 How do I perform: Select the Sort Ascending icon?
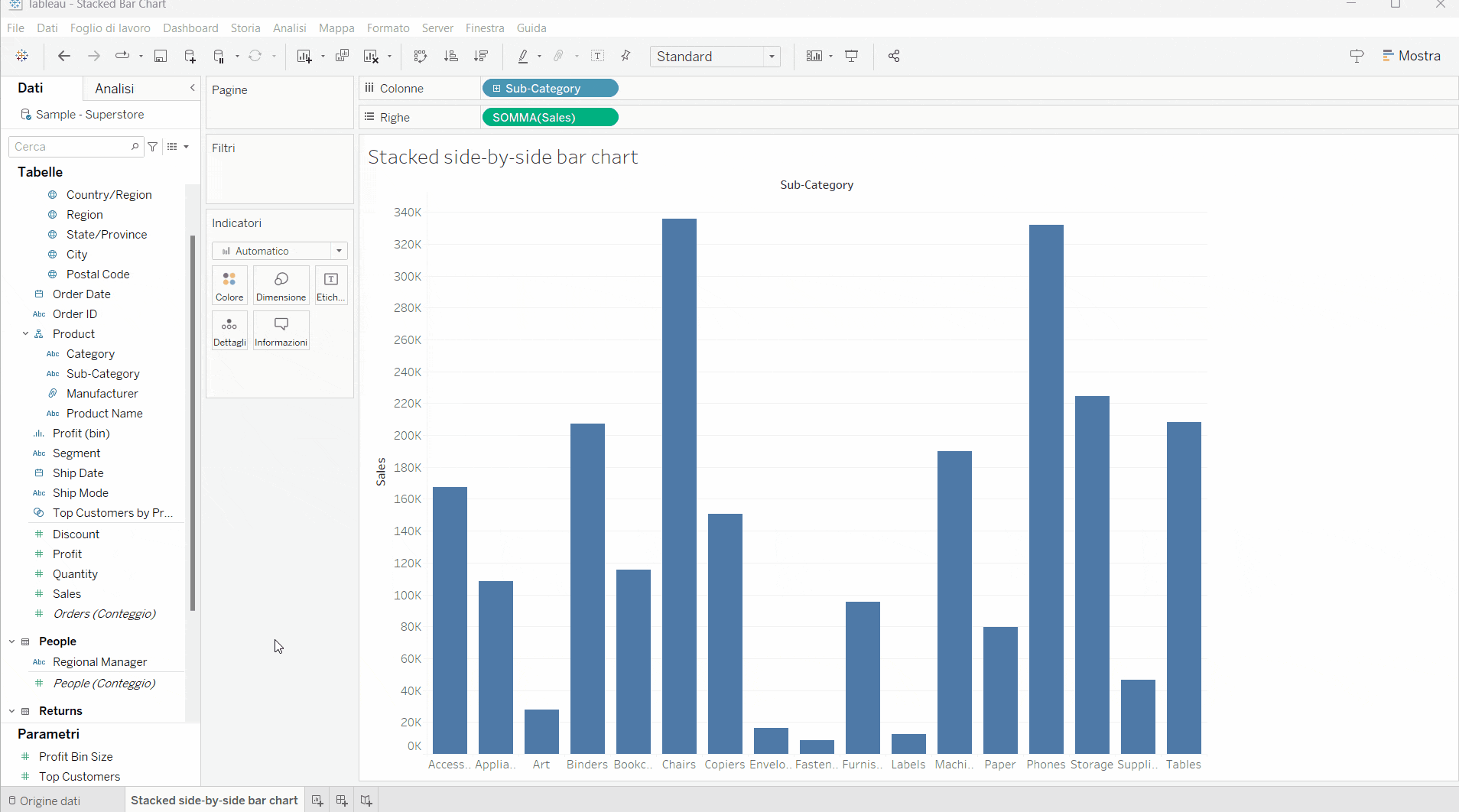coord(452,56)
